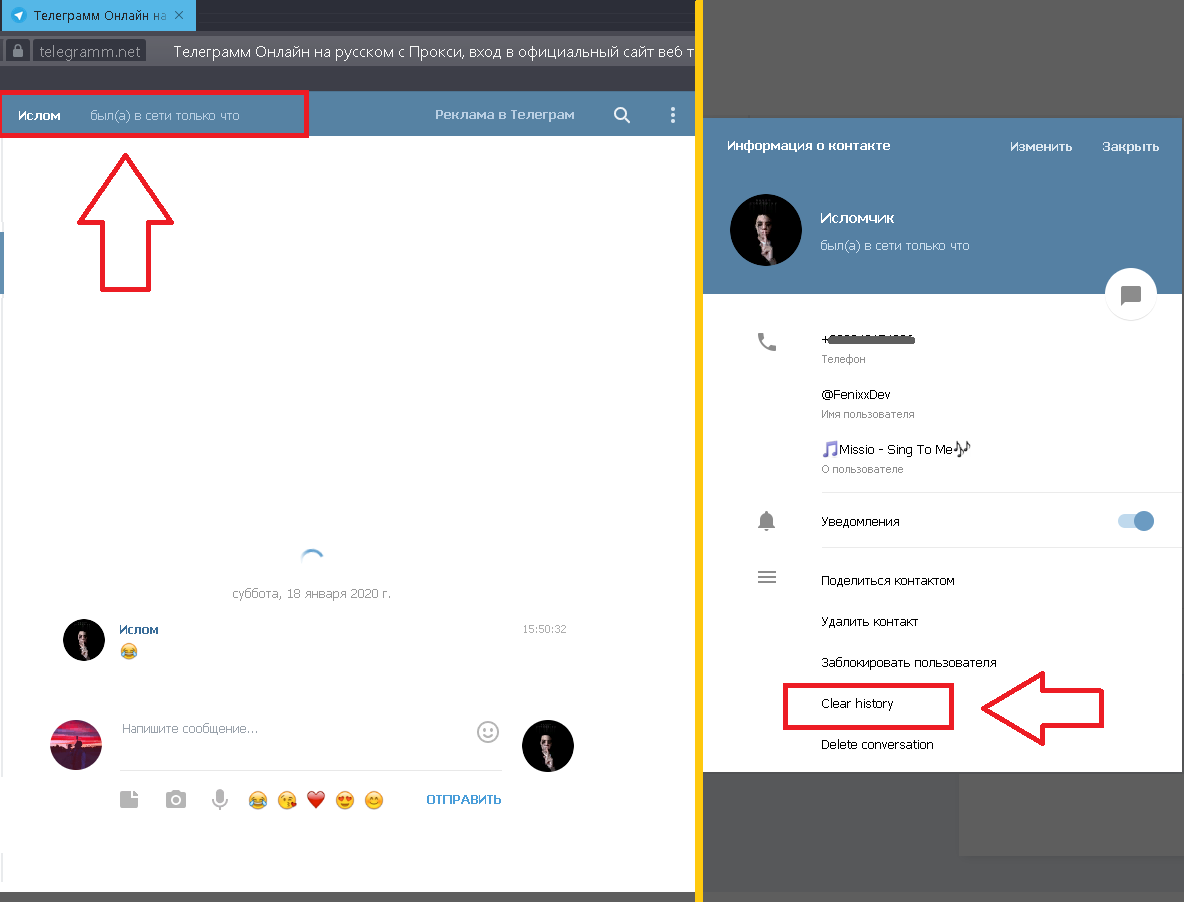Click the Исломчик name in contact info

[857, 218]
